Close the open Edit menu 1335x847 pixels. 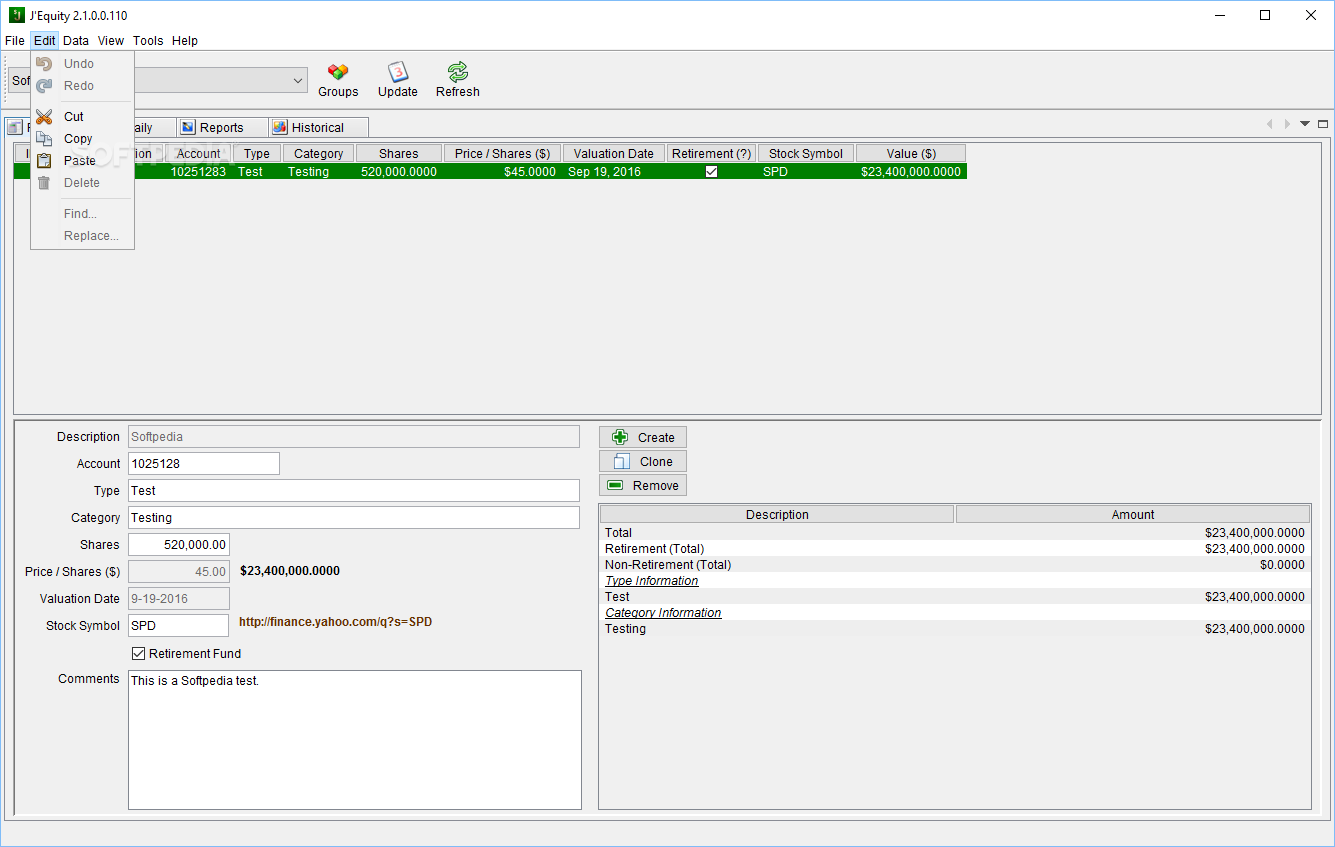[x=45, y=41]
